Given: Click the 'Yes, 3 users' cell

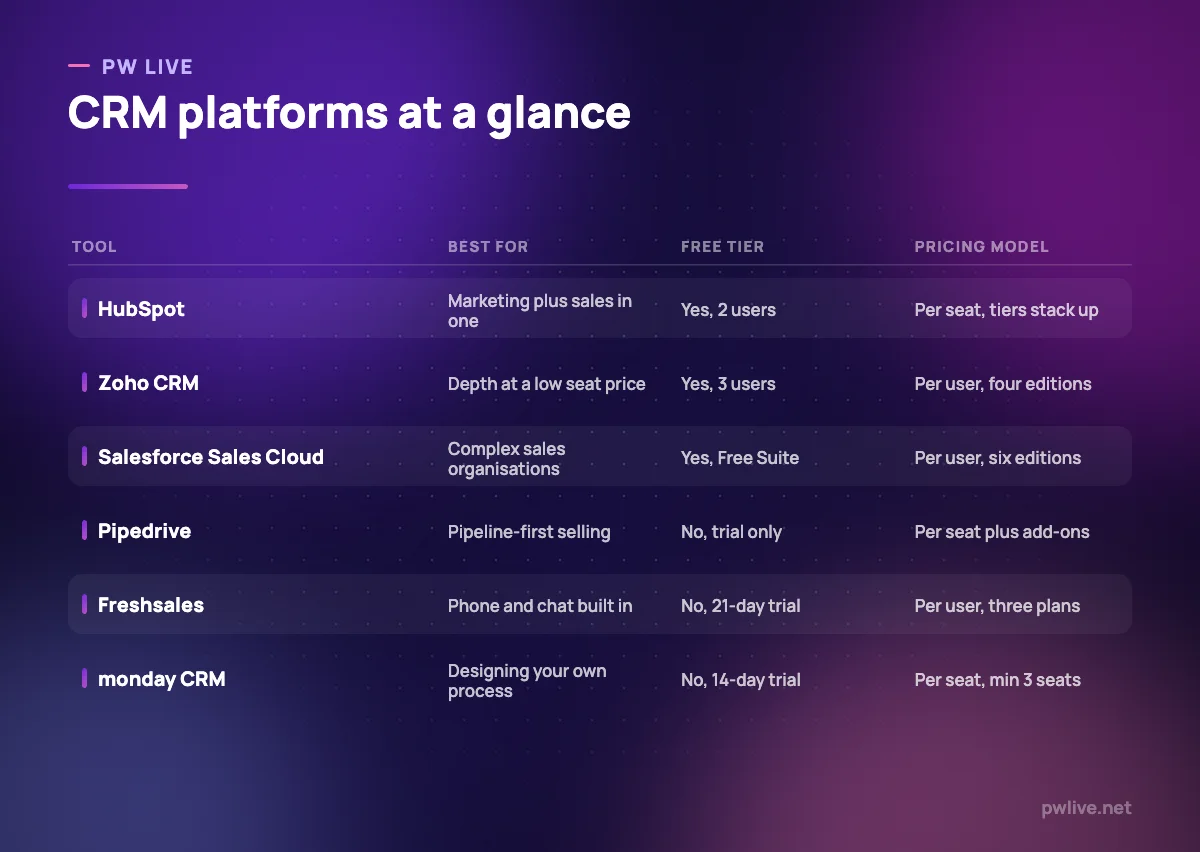Looking at the screenshot, I should coord(728,384).
